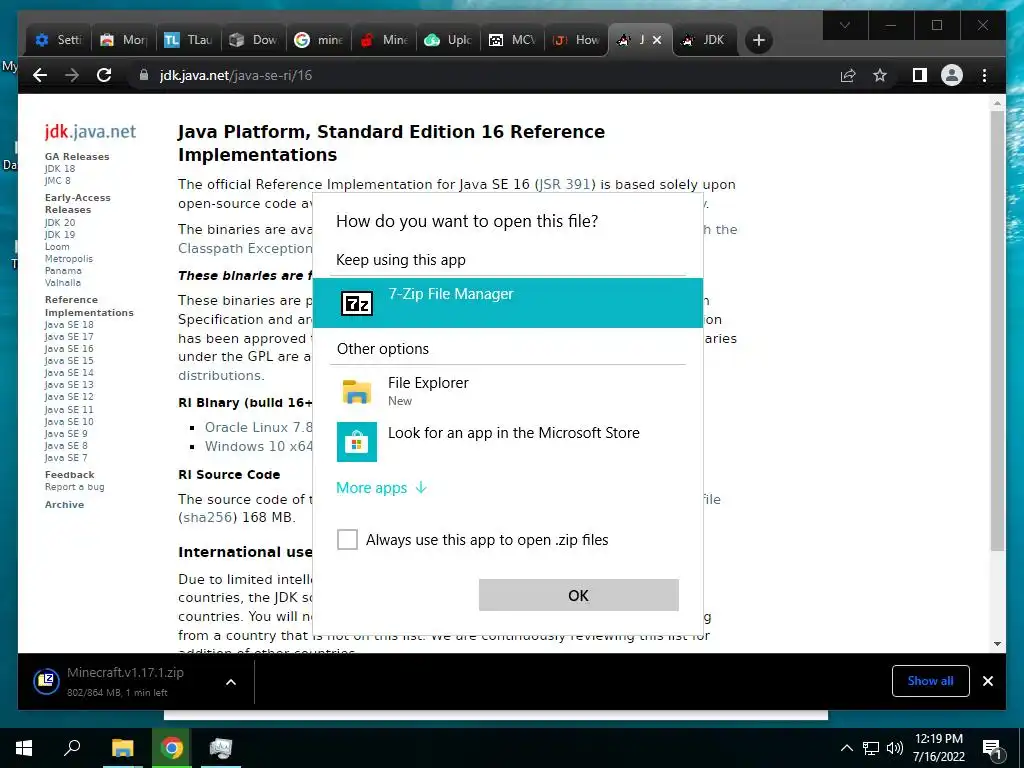Click the browser forward arrow

[72, 75]
